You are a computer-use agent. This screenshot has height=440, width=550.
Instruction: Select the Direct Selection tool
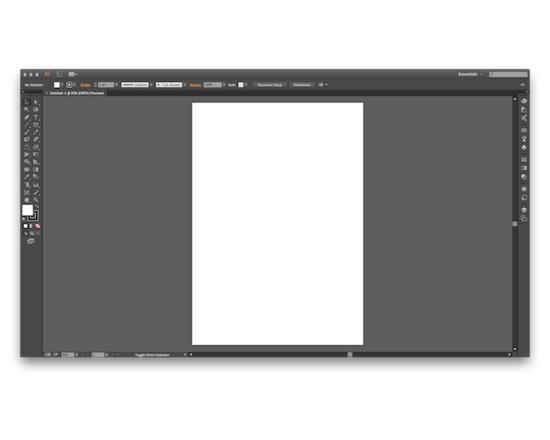(x=36, y=102)
